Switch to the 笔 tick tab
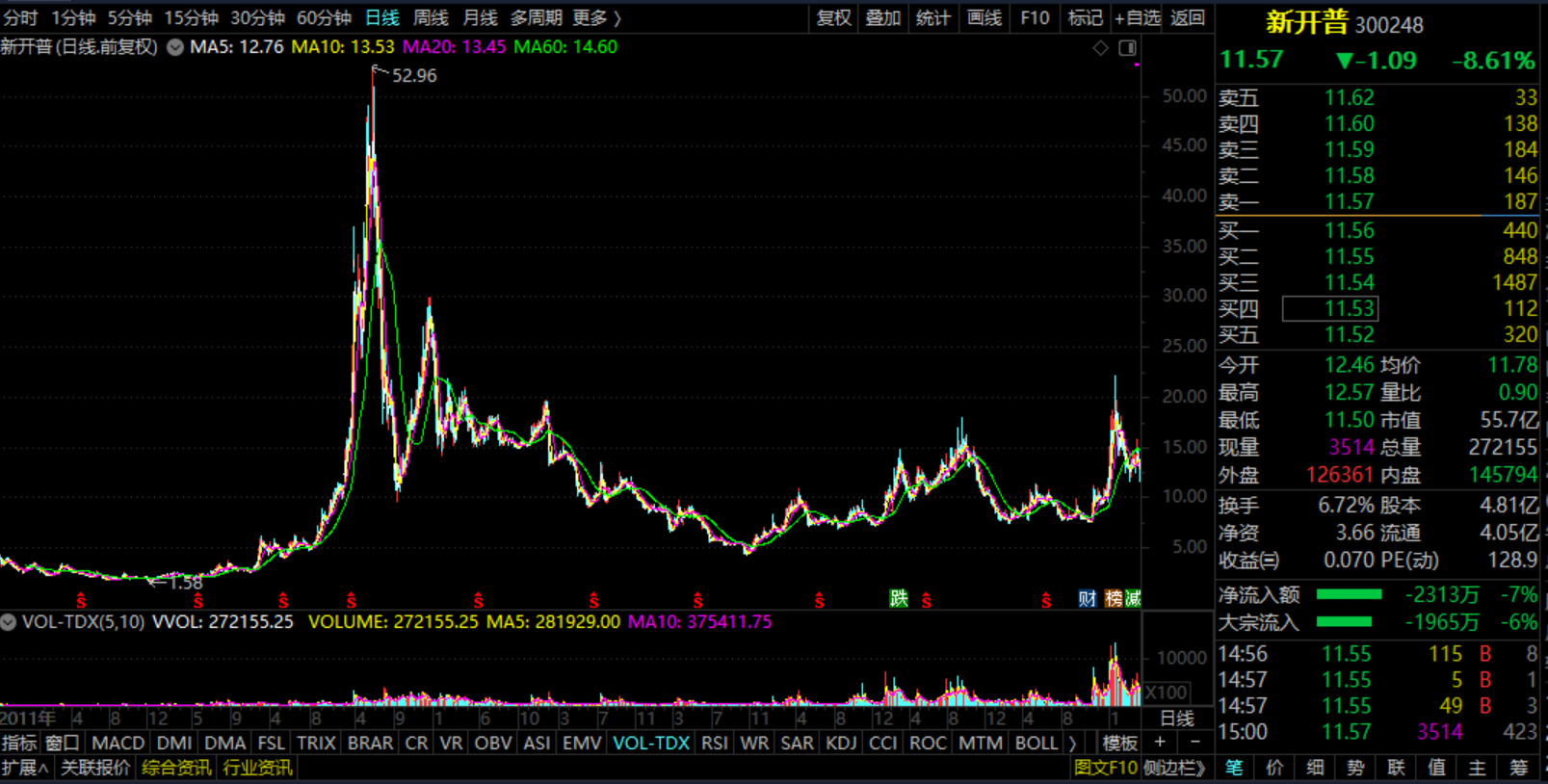 point(1235,768)
